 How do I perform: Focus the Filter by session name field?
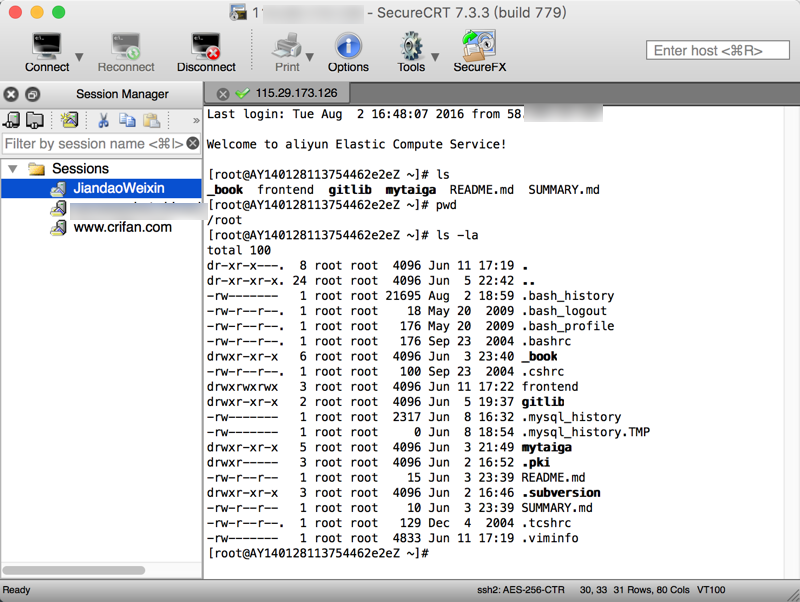[94, 144]
